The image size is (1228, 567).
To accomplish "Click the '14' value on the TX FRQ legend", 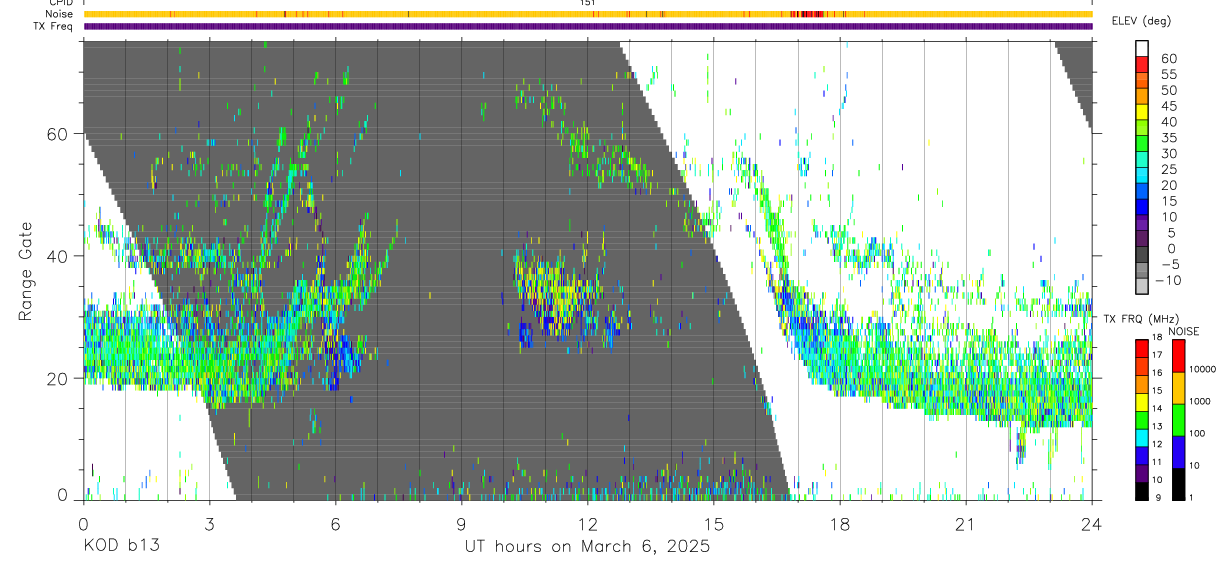I will (x=1159, y=408).
